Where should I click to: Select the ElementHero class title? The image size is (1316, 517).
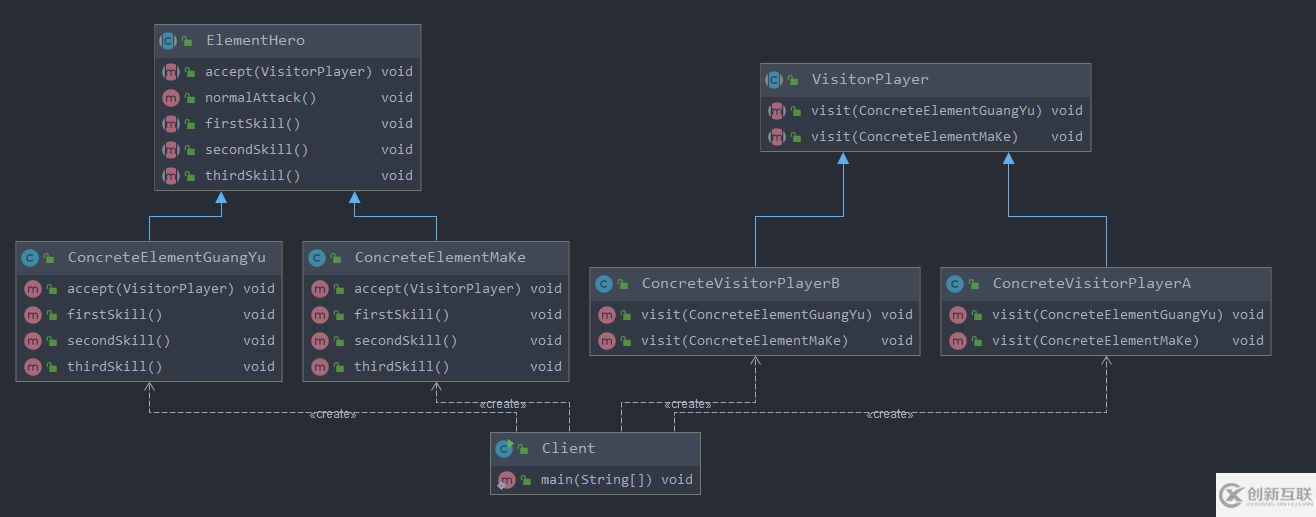pyautogui.click(x=255, y=41)
